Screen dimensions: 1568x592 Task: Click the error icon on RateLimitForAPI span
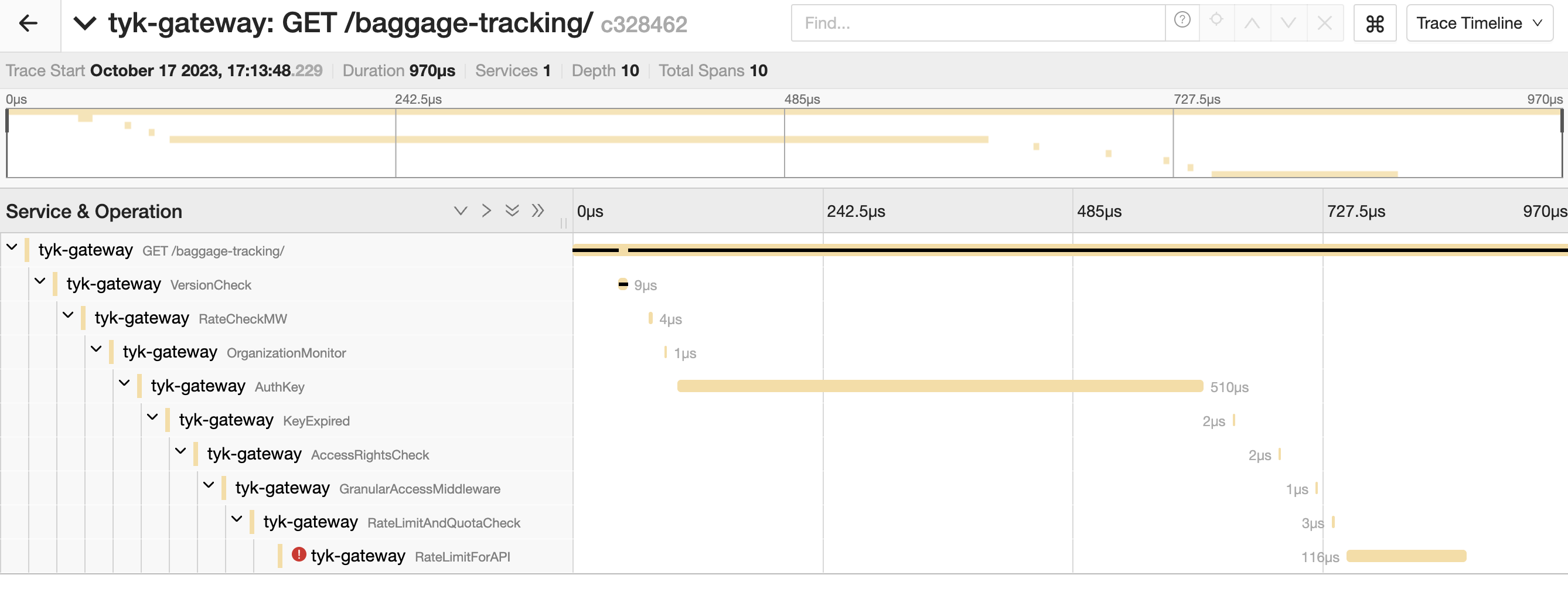click(x=298, y=556)
